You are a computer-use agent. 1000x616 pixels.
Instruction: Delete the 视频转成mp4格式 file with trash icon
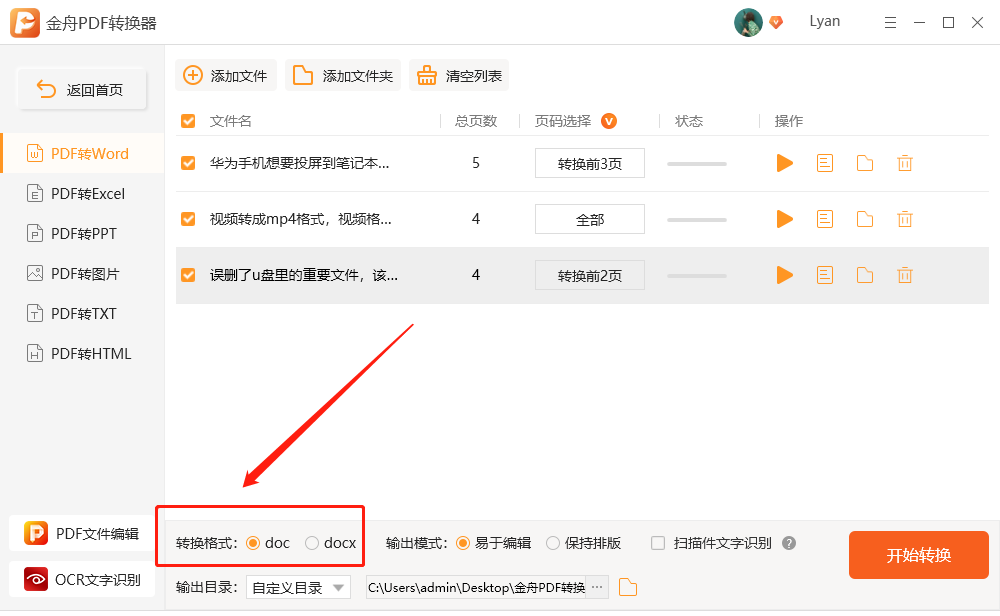904,219
